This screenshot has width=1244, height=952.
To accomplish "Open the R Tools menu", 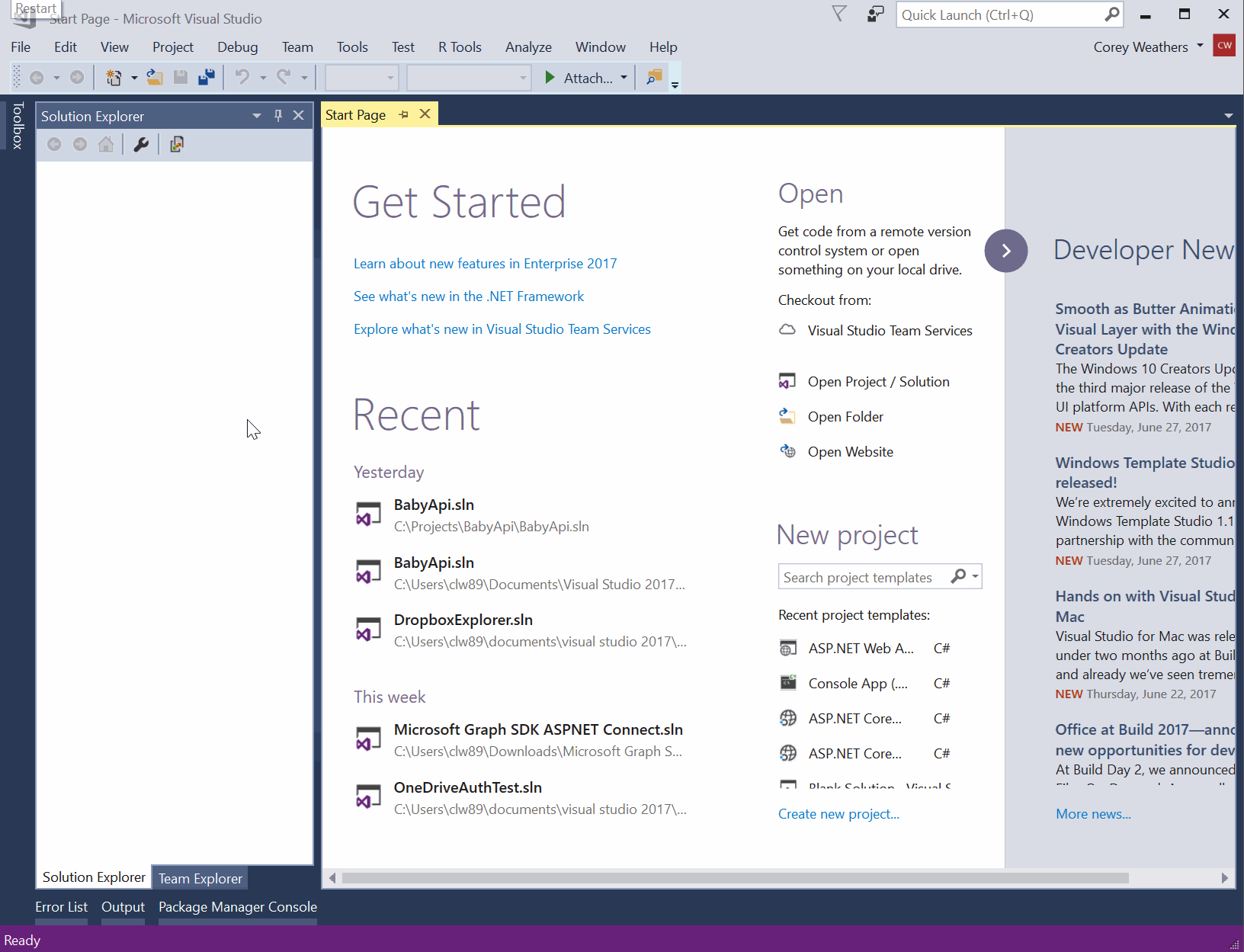I will 460,47.
